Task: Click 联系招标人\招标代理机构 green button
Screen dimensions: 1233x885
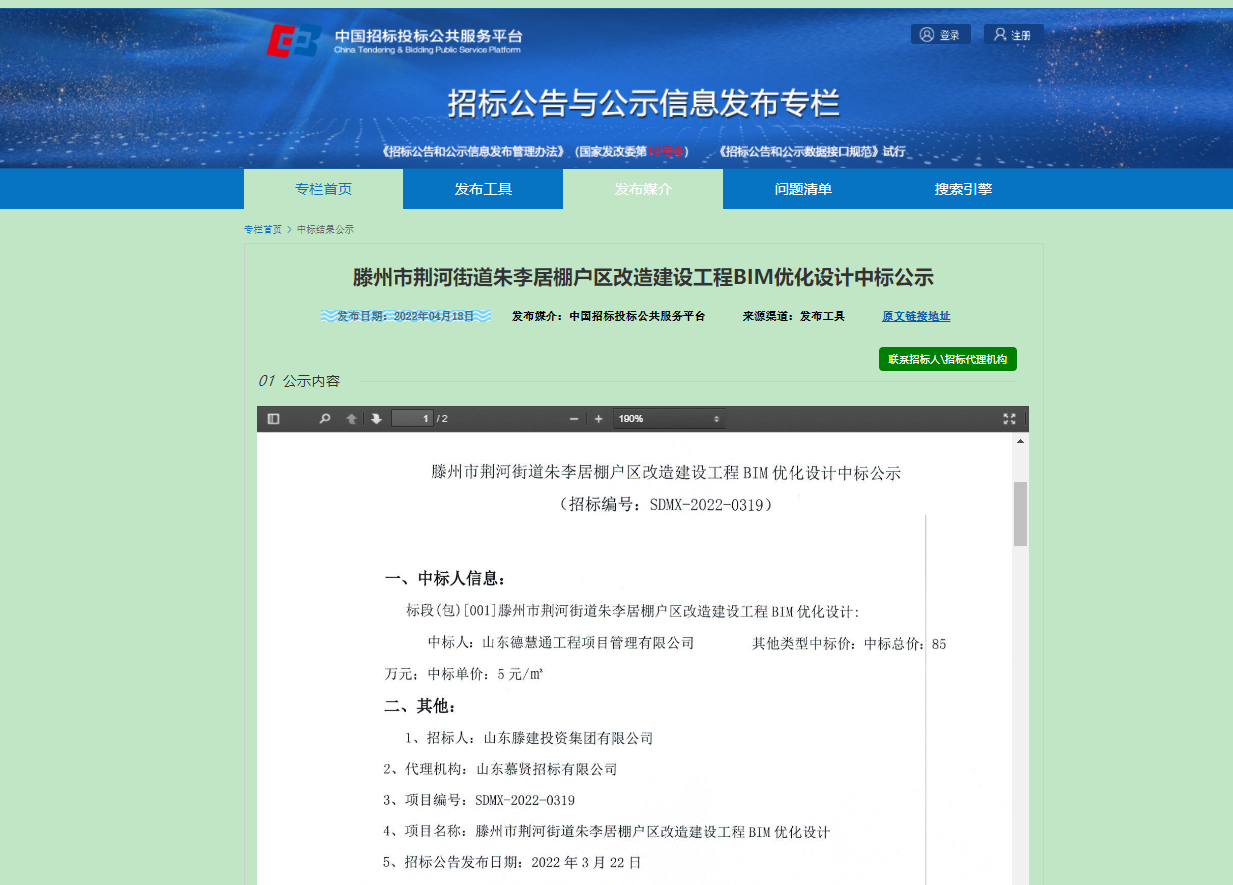Action: (946, 358)
